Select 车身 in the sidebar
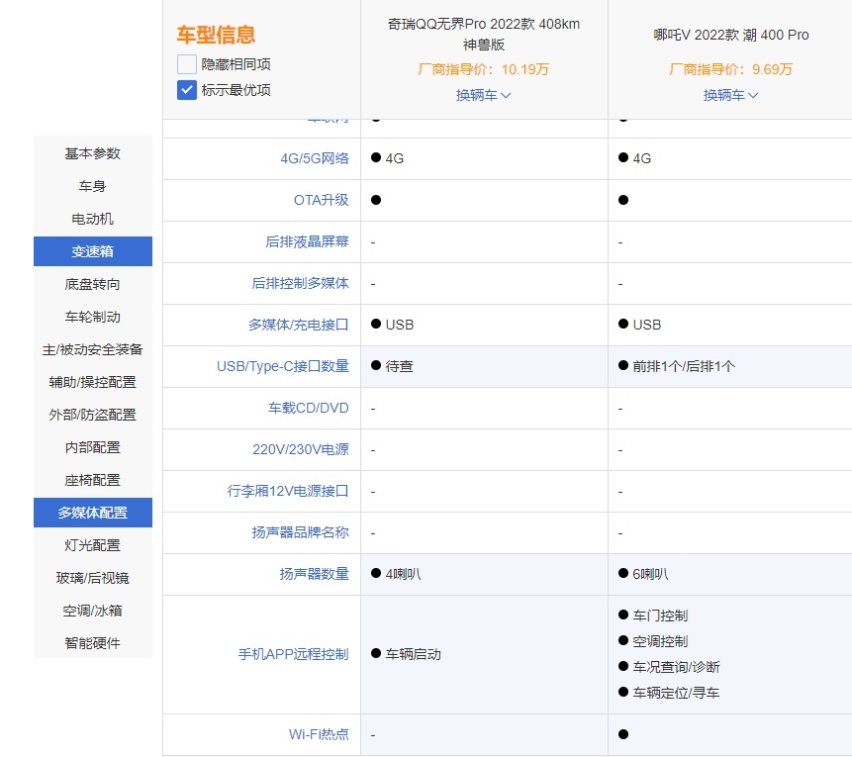Viewport: 852px width, 757px height. point(93,186)
